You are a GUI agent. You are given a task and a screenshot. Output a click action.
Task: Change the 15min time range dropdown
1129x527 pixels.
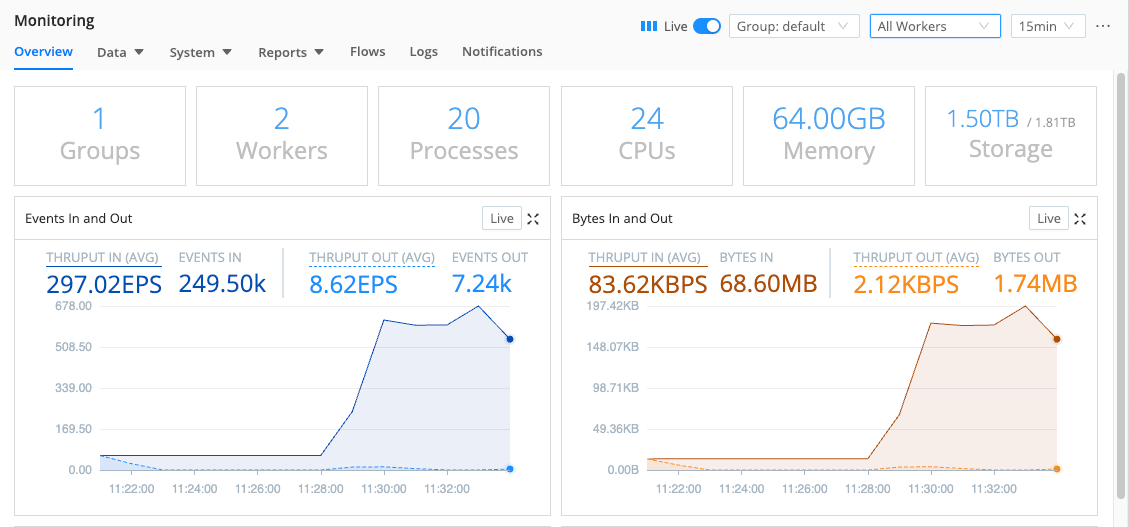click(1048, 27)
